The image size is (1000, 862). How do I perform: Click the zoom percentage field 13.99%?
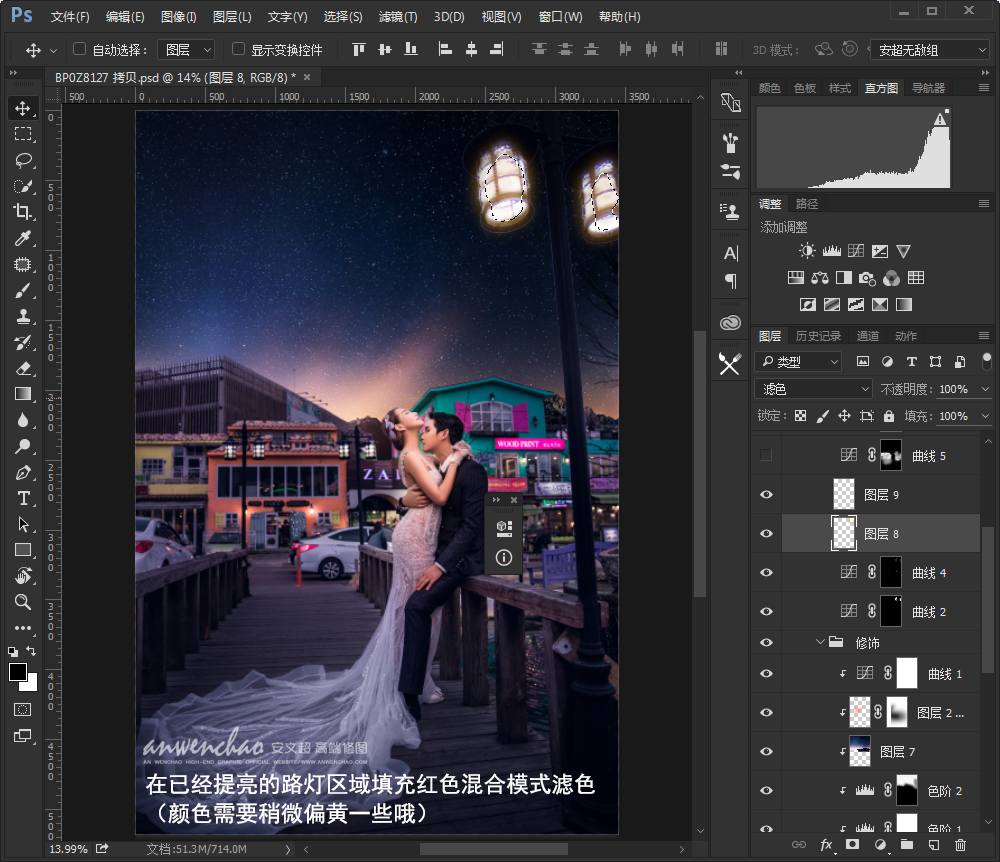[x=68, y=849]
